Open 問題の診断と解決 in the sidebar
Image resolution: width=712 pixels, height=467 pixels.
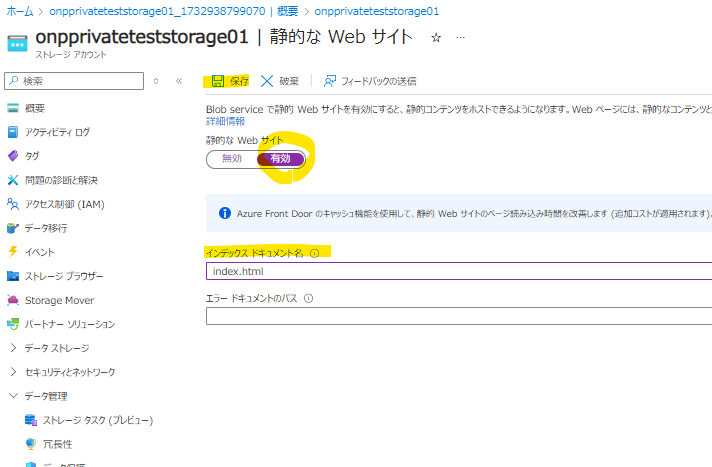coord(61,180)
